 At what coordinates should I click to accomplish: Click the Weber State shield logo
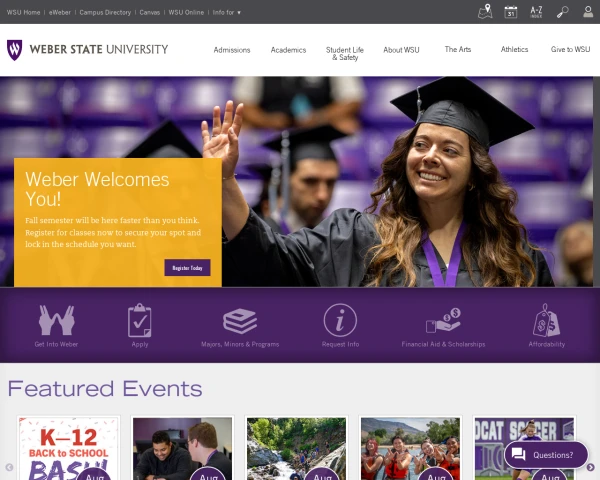pyautogui.click(x=15, y=50)
